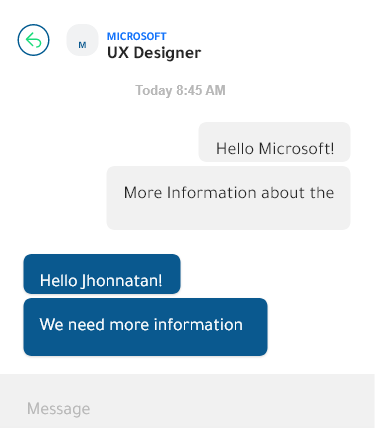Click empty space below More Information text
The width and height of the screenshot is (375, 429).
coord(228,215)
